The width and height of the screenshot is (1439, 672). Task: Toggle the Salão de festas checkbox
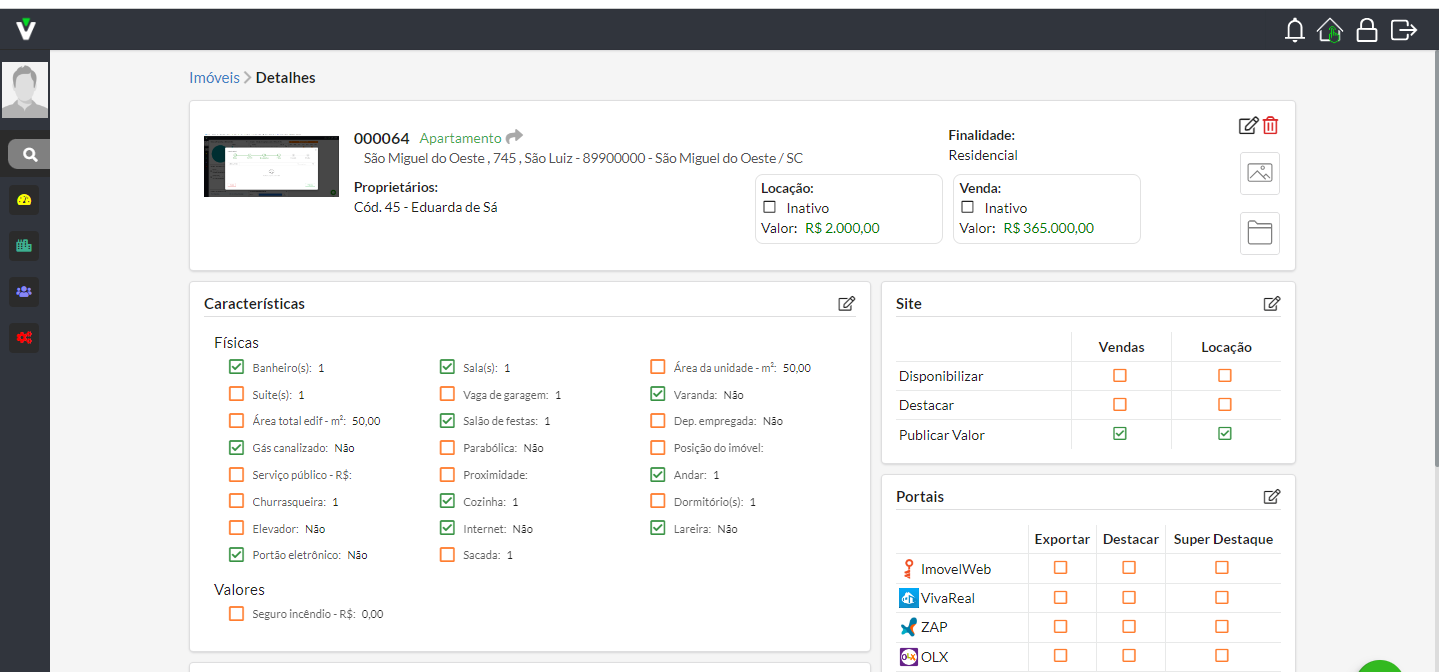click(447, 421)
